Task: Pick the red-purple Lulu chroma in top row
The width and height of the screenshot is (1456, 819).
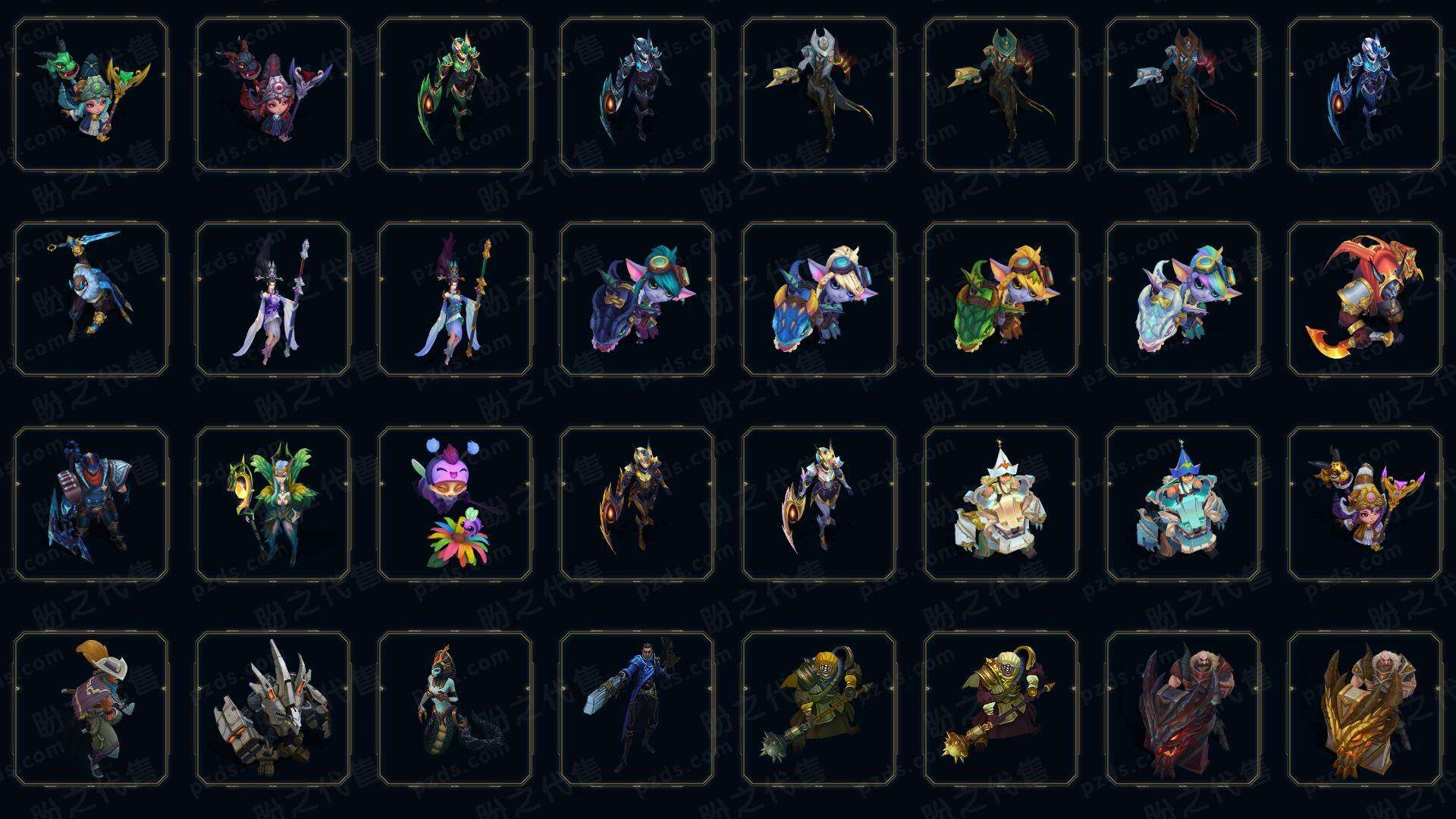Action: click(273, 95)
